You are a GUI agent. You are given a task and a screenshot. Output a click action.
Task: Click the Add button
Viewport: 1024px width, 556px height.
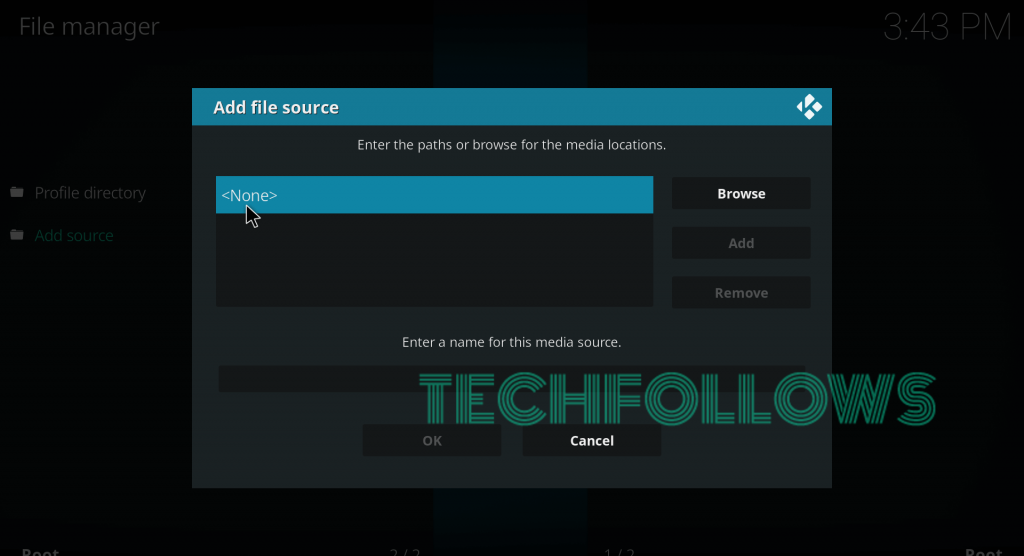tap(741, 243)
